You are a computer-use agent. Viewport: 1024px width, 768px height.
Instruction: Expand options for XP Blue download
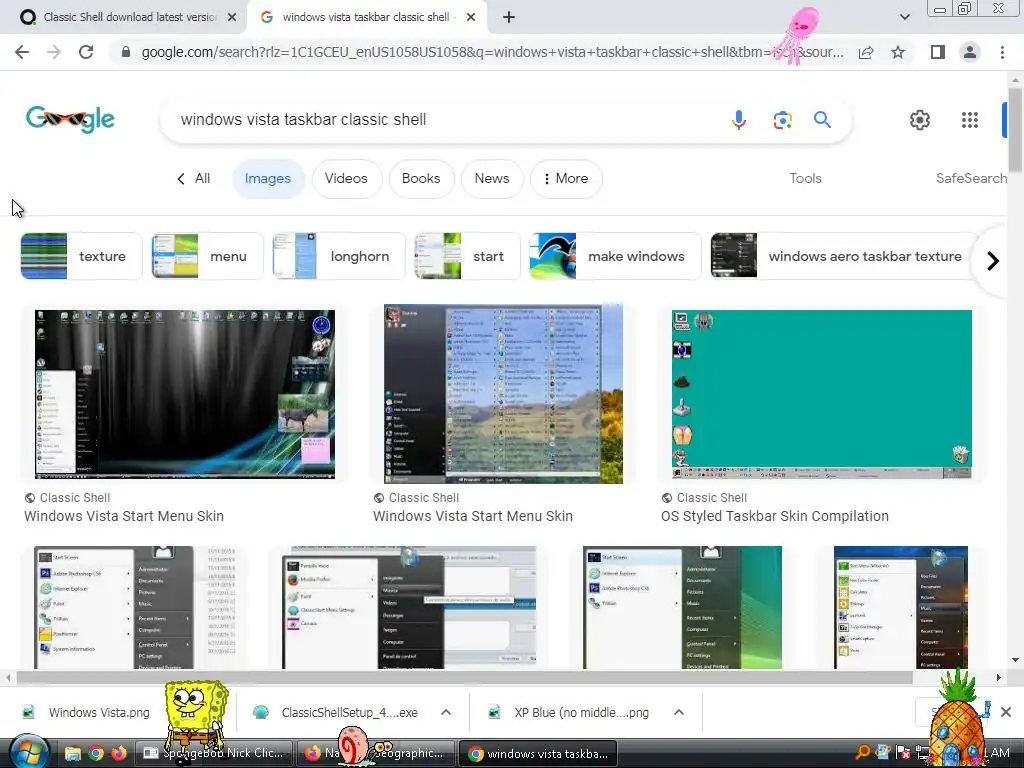pyautogui.click(x=679, y=712)
